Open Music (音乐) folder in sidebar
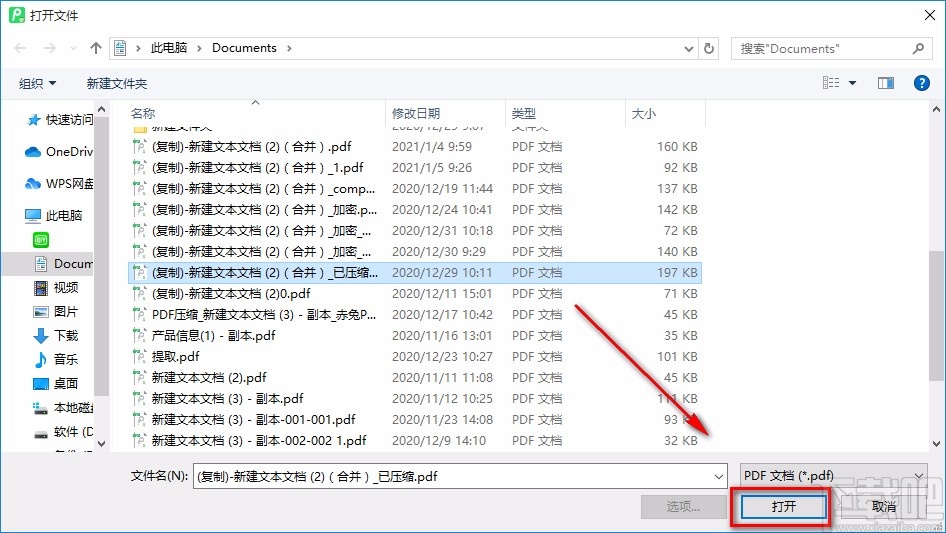 pyautogui.click(x=56, y=359)
